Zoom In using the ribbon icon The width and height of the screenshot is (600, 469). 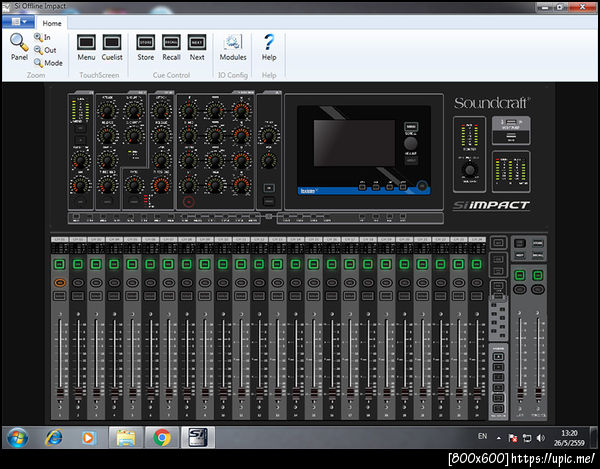tap(38, 37)
